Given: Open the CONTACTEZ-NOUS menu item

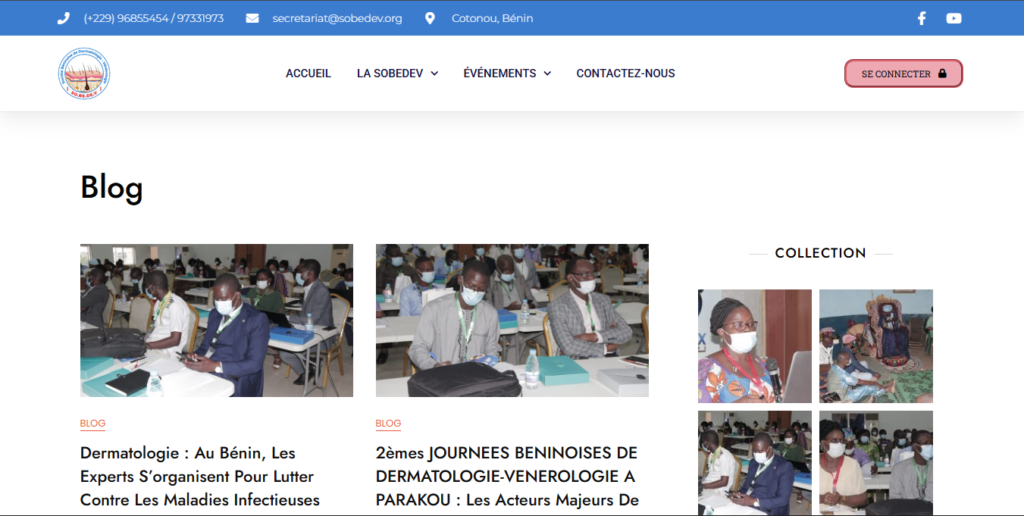Looking at the screenshot, I should point(626,73).
